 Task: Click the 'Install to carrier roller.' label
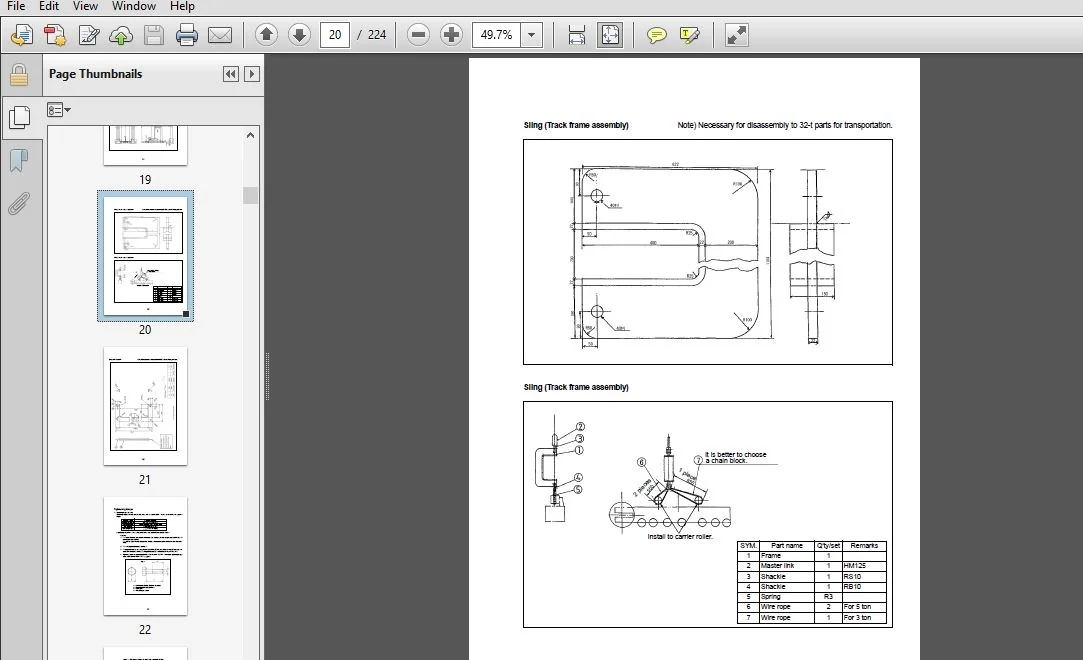click(680, 536)
